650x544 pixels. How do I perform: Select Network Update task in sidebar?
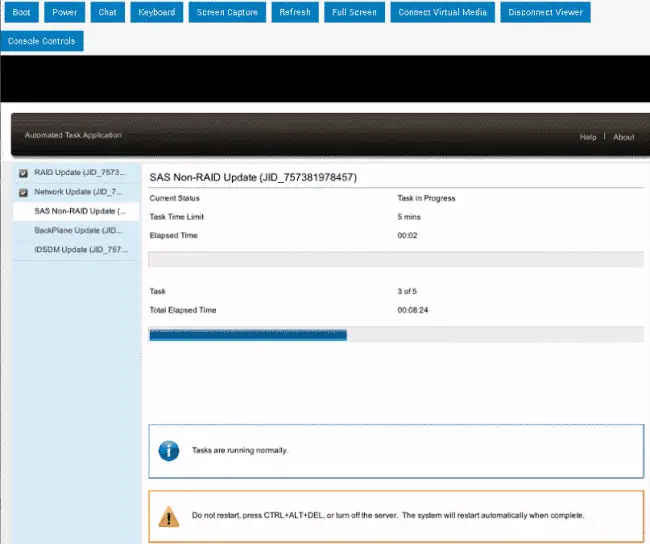tap(76, 192)
